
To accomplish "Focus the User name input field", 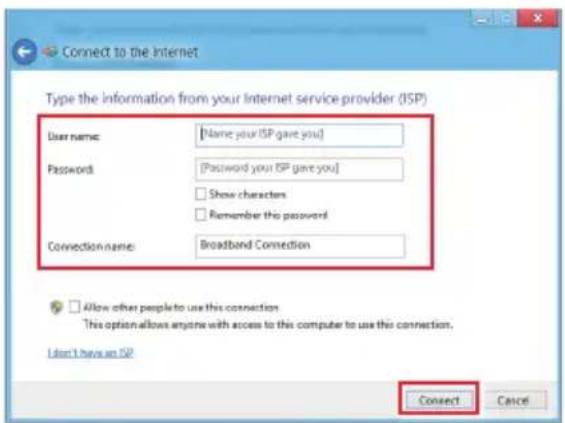I will 299,135.
